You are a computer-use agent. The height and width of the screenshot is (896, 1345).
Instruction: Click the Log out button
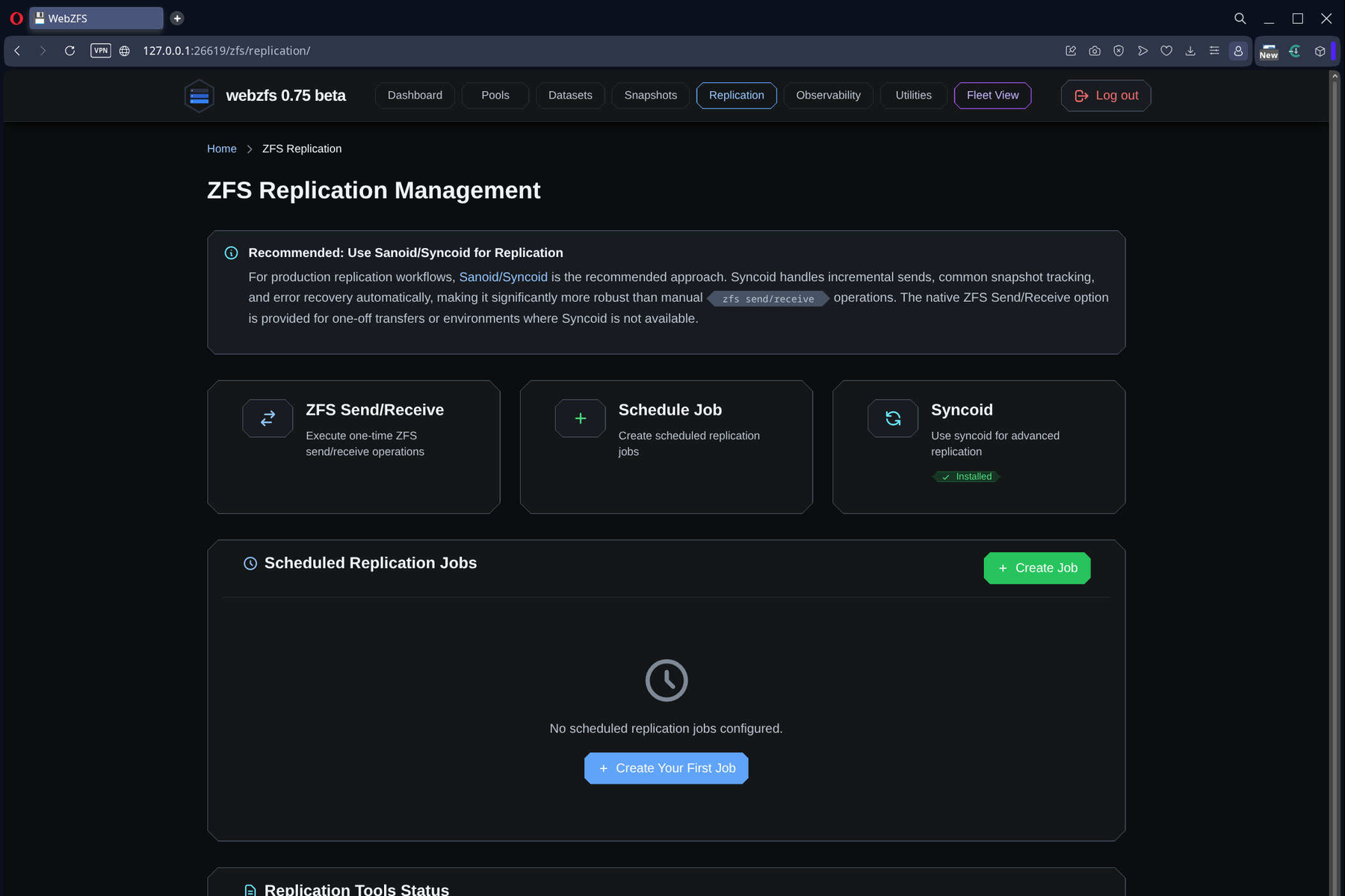tap(1106, 96)
